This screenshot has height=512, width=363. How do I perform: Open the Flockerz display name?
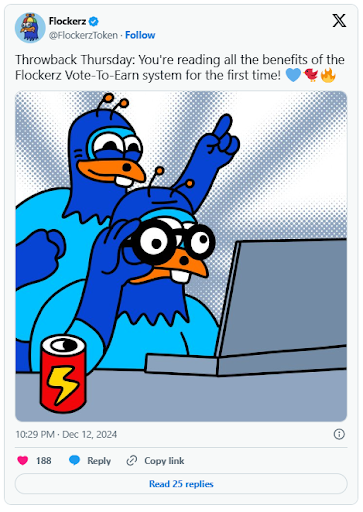(x=67, y=21)
